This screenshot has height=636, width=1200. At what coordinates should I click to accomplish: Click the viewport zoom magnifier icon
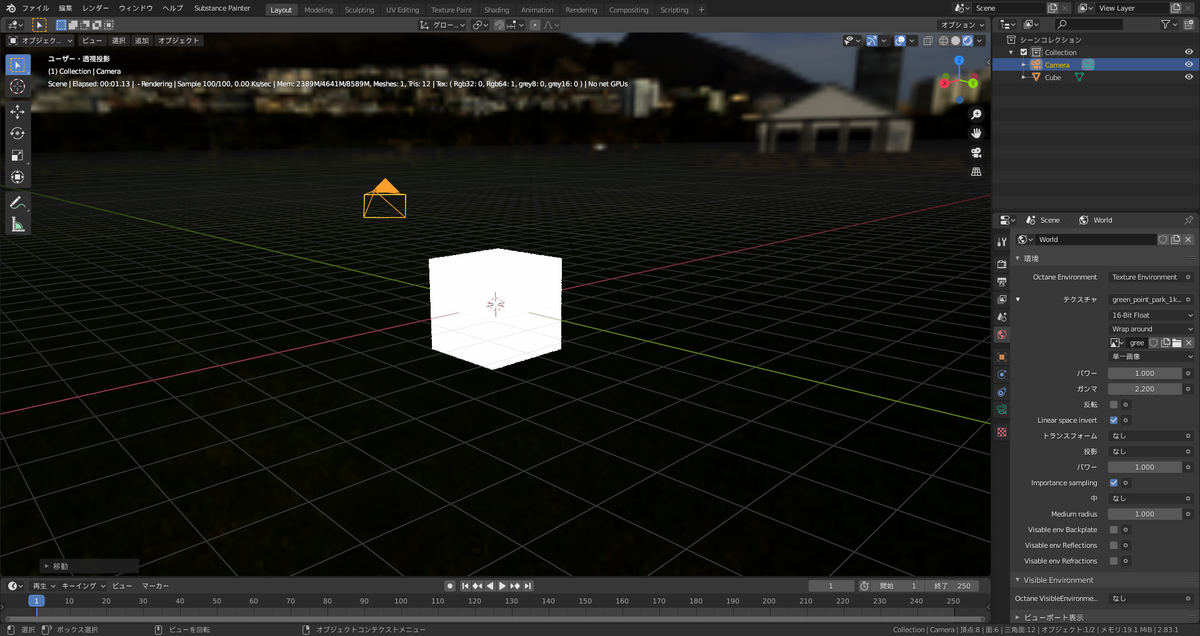pos(977,115)
